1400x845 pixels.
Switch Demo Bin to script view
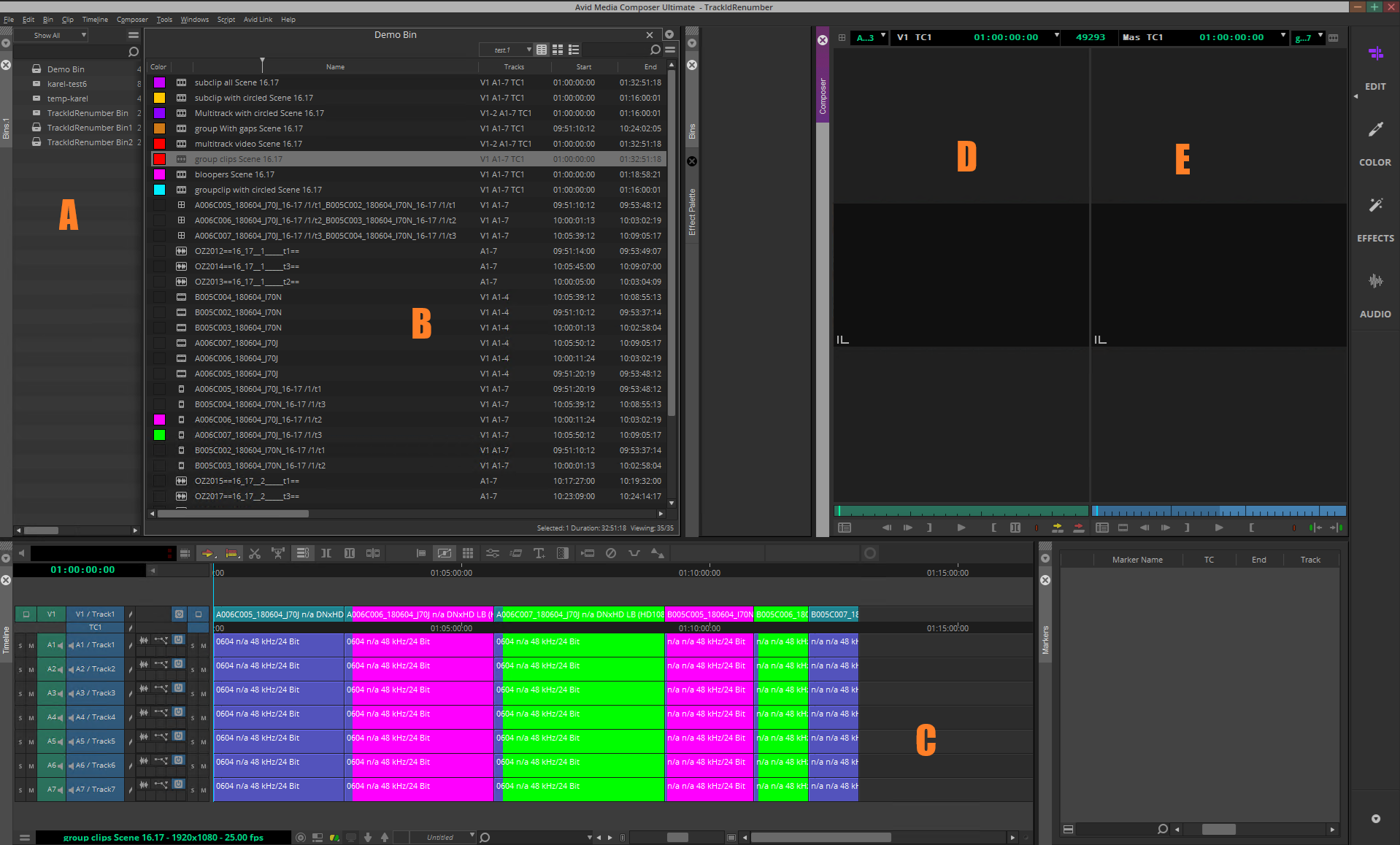tap(574, 50)
